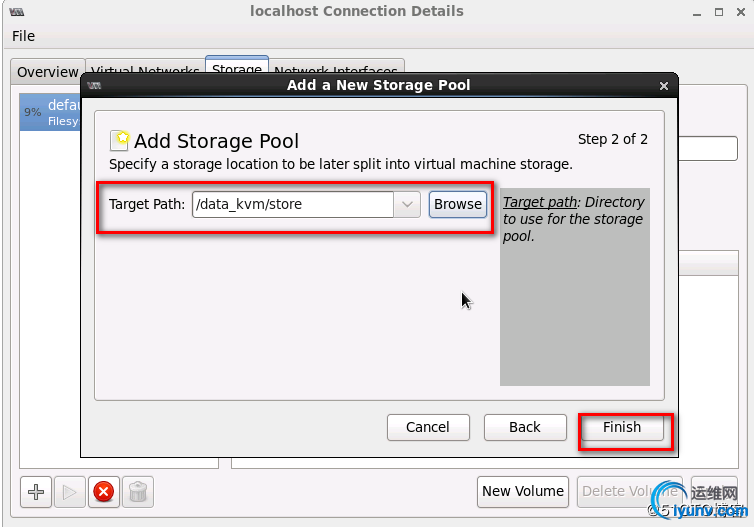The width and height of the screenshot is (754, 527).
Task: Expand the Target Path dropdown arrow
Action: (x=407, y=204)
